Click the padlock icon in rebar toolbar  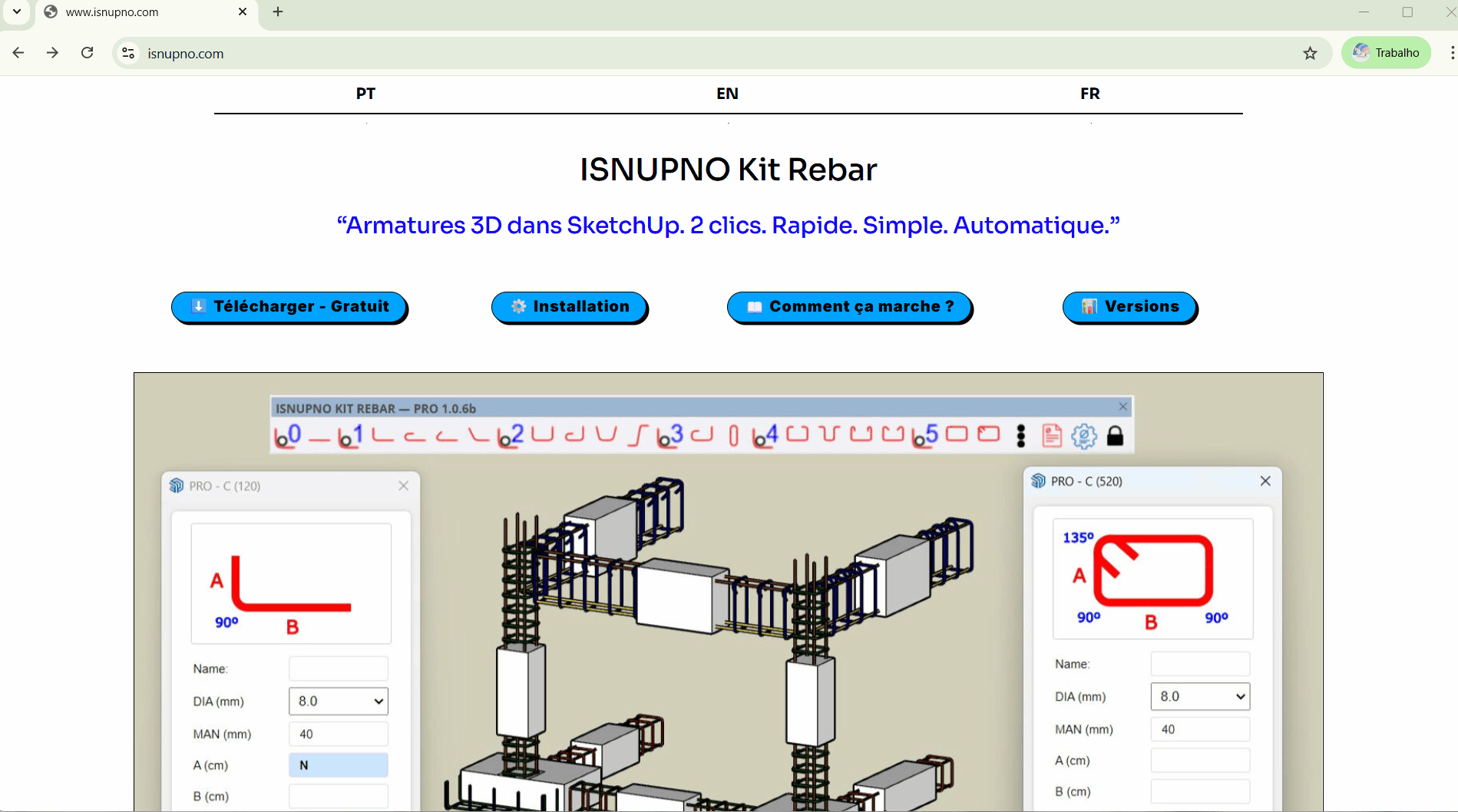pos(1115,436)
